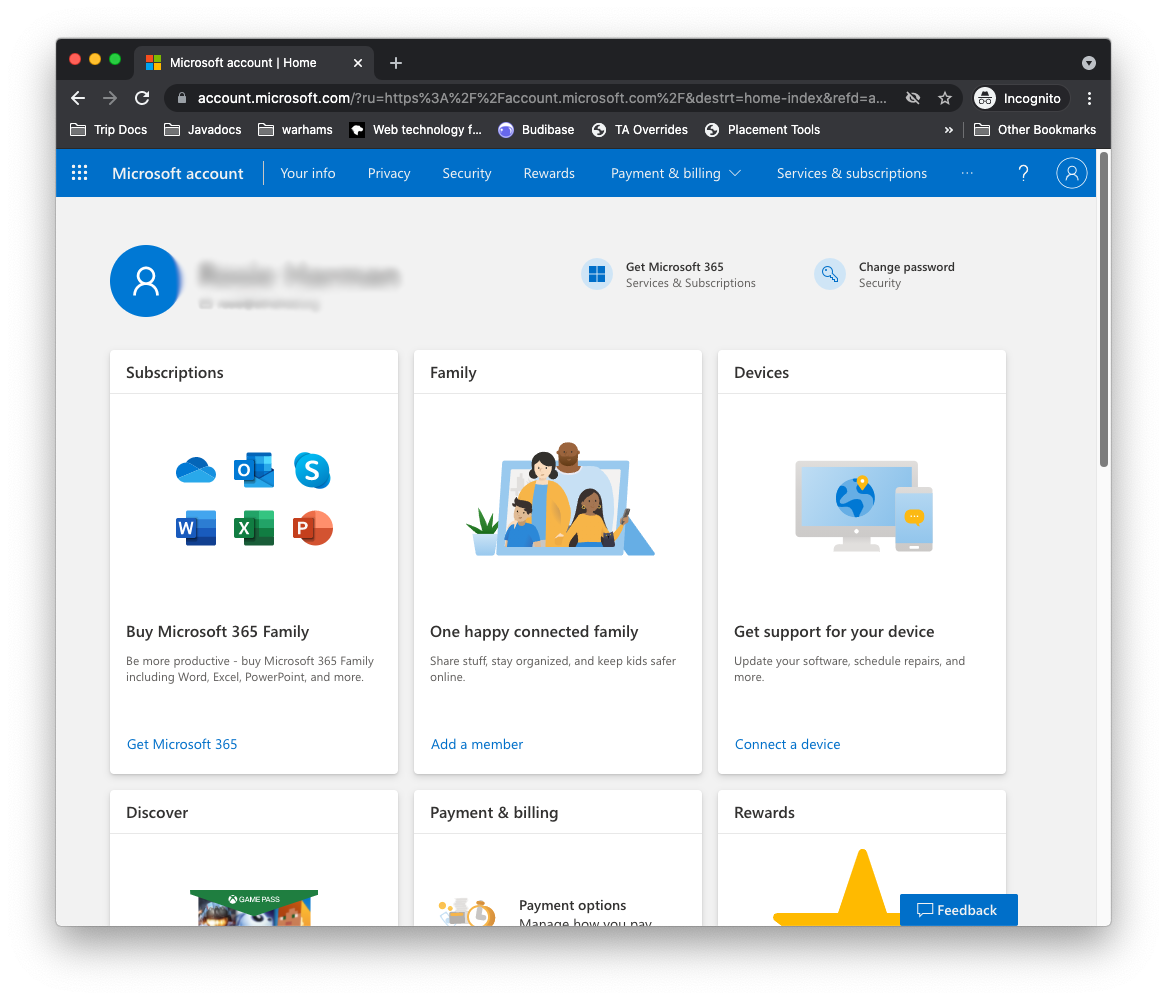This screenshot has height=1000, width=1167.
Task: Expand the Payment & billing dropdown chevron
Action: (736, 172)
